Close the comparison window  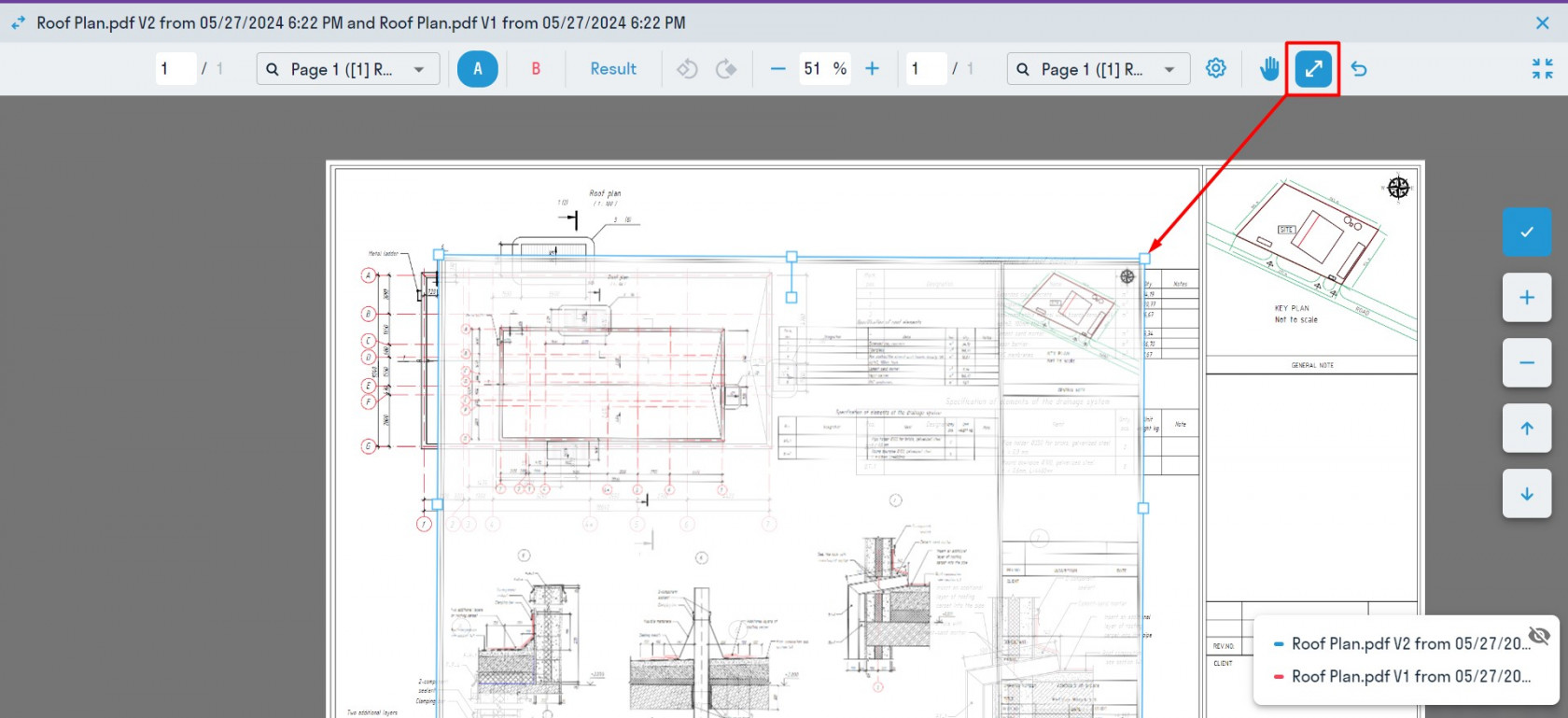pyautogui.click(x=1542, y=23)
